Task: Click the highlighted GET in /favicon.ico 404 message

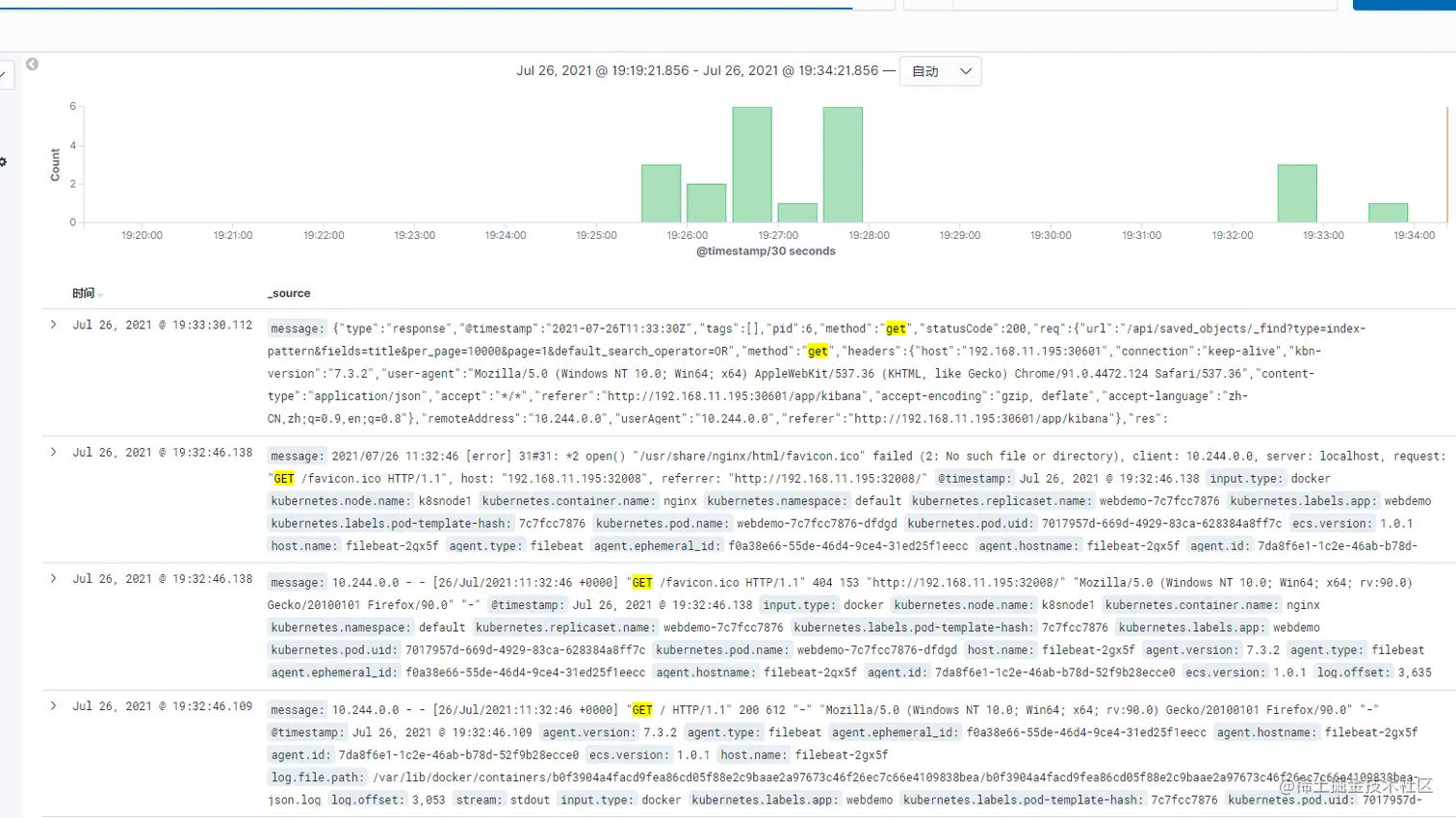Action: (x=642, y=583)
